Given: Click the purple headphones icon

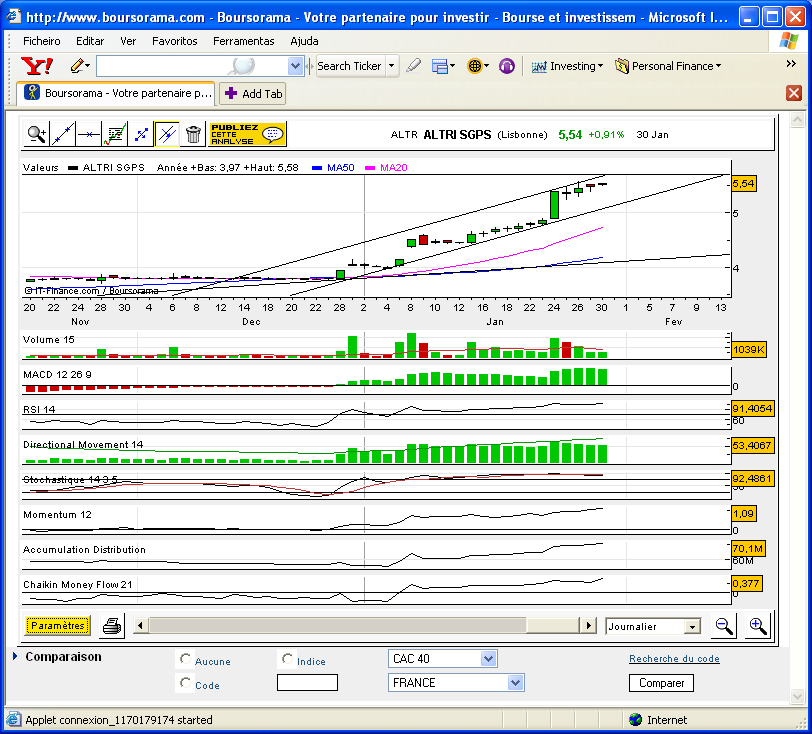Looking at the screenshot, I should point(506,66).
